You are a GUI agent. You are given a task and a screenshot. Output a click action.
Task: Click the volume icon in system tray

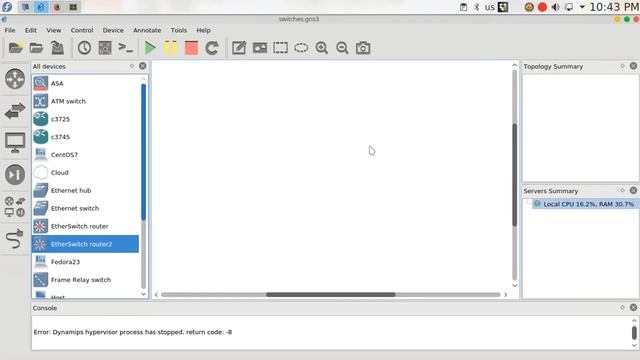556,7
